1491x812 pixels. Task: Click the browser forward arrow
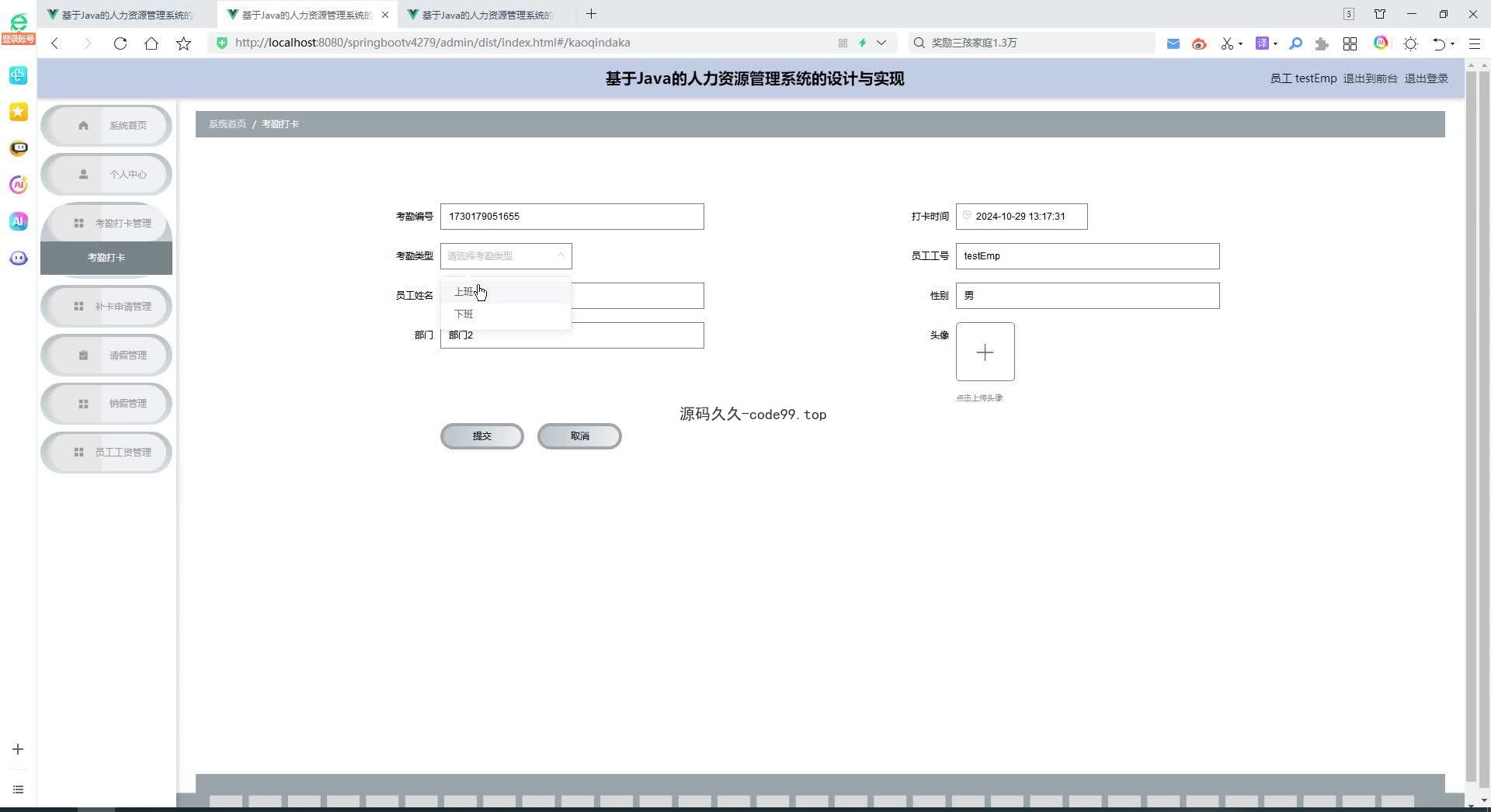click(x=87, y=43)
